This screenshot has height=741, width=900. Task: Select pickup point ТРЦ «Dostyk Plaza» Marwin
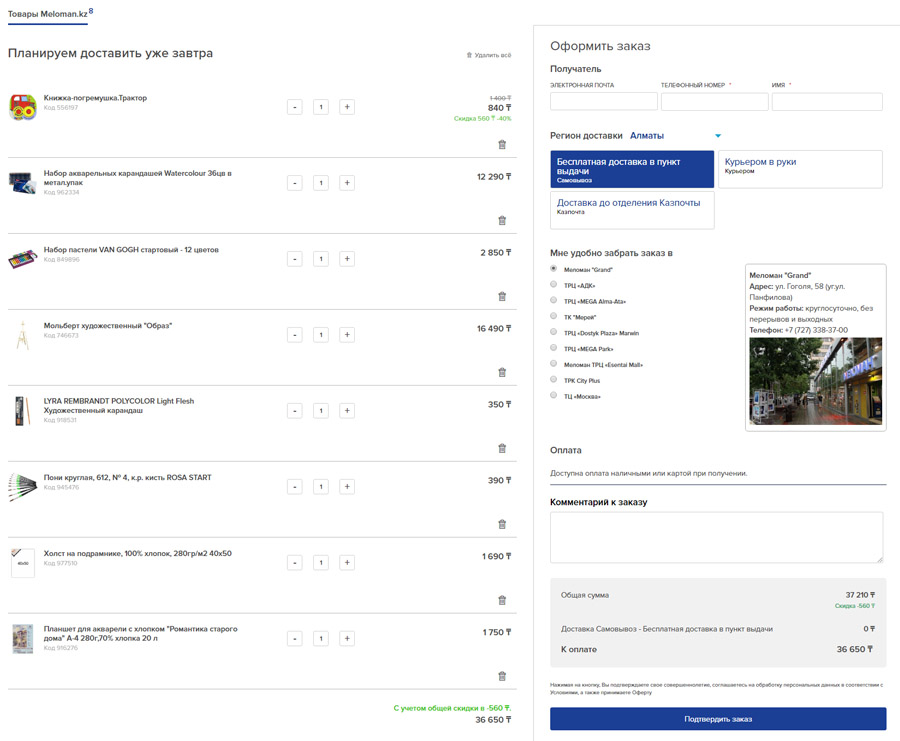(x=553, y=332)
